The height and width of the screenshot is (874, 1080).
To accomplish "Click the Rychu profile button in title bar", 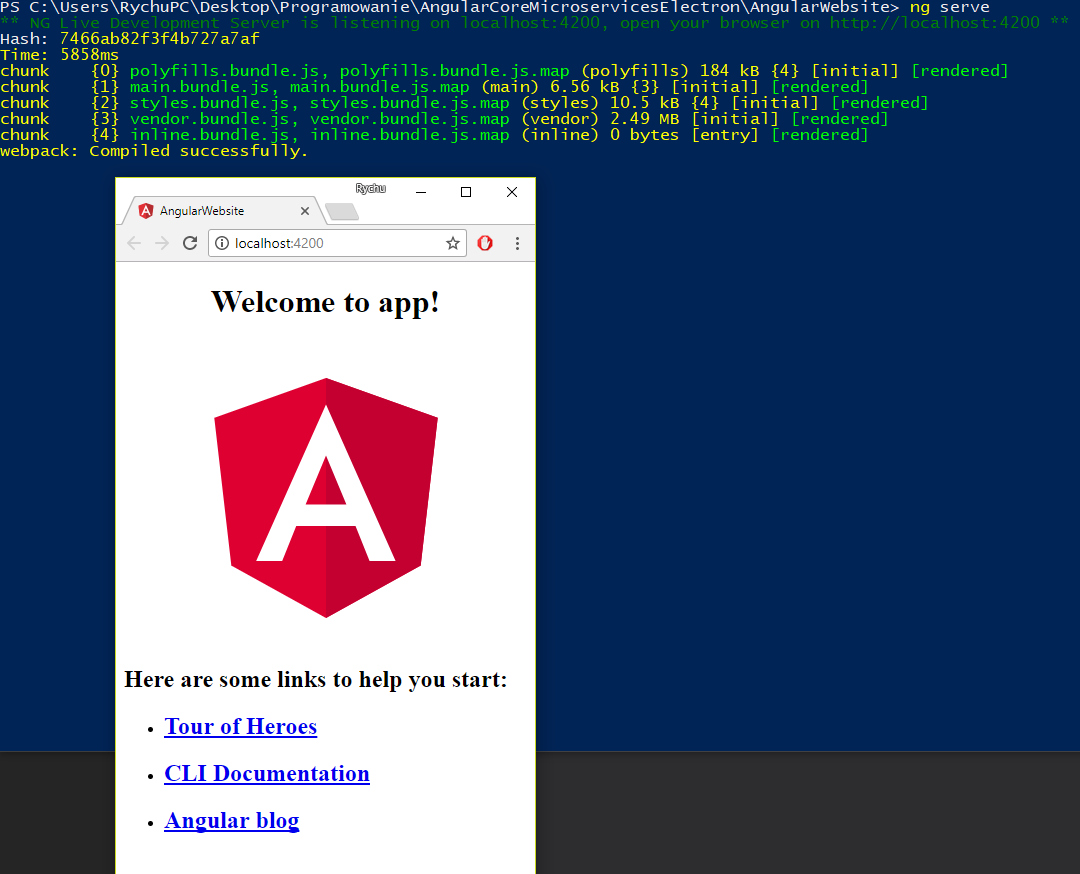I will [x=370, y=188].
